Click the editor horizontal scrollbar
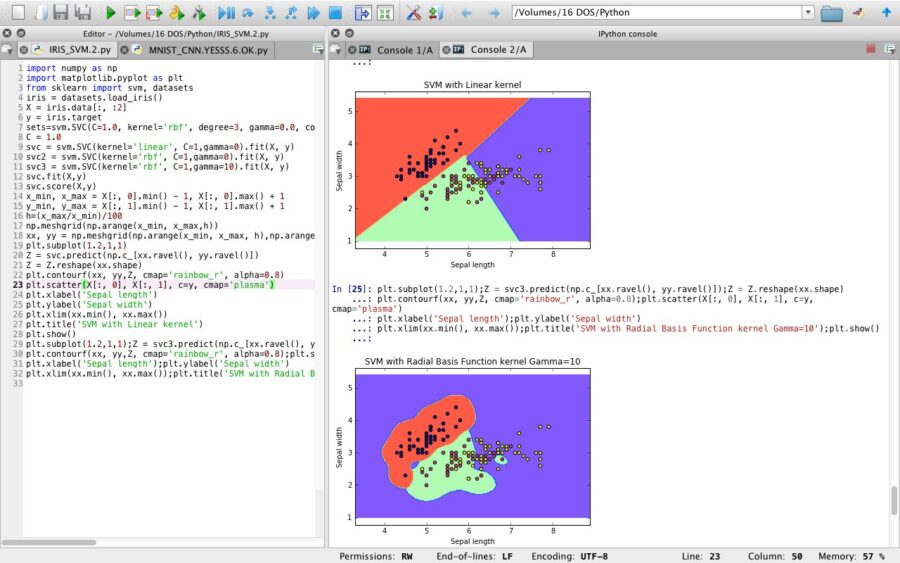Image resolution: width=900 pixels, height=563 pixels. click(x=49, y=542)
